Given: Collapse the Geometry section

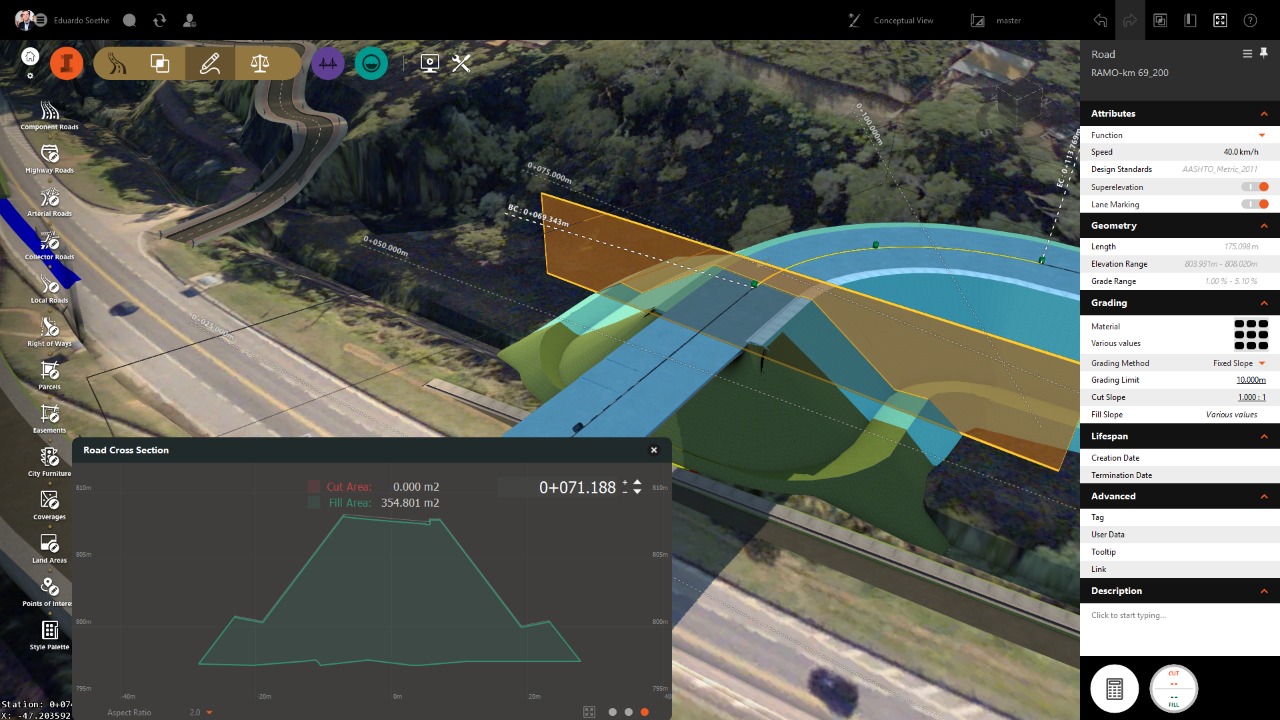Looking at the screenshot, I should [x=1264, y=226].
